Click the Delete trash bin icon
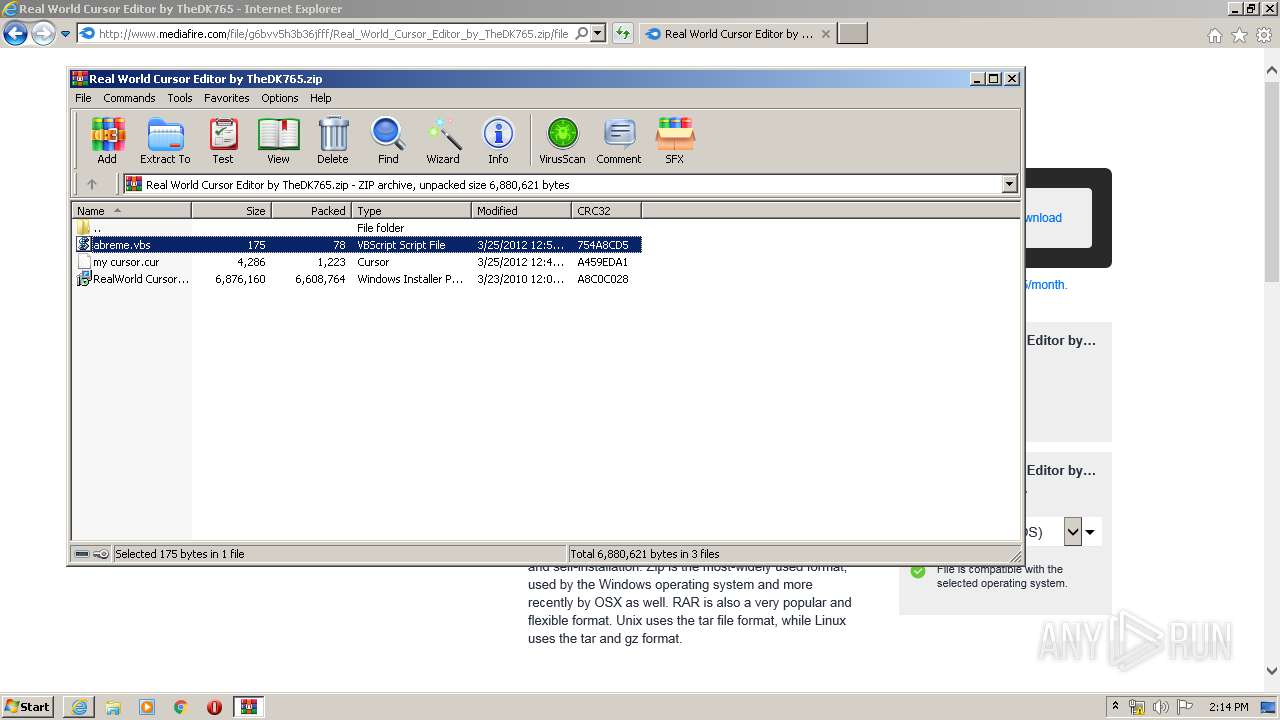 333,140
